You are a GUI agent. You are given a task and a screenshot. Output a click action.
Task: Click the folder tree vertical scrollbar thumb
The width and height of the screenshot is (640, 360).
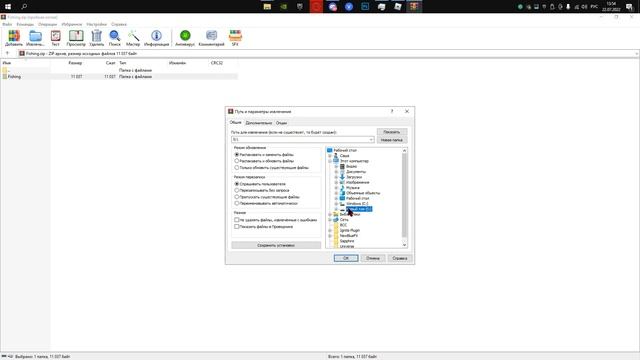point(404,195)
